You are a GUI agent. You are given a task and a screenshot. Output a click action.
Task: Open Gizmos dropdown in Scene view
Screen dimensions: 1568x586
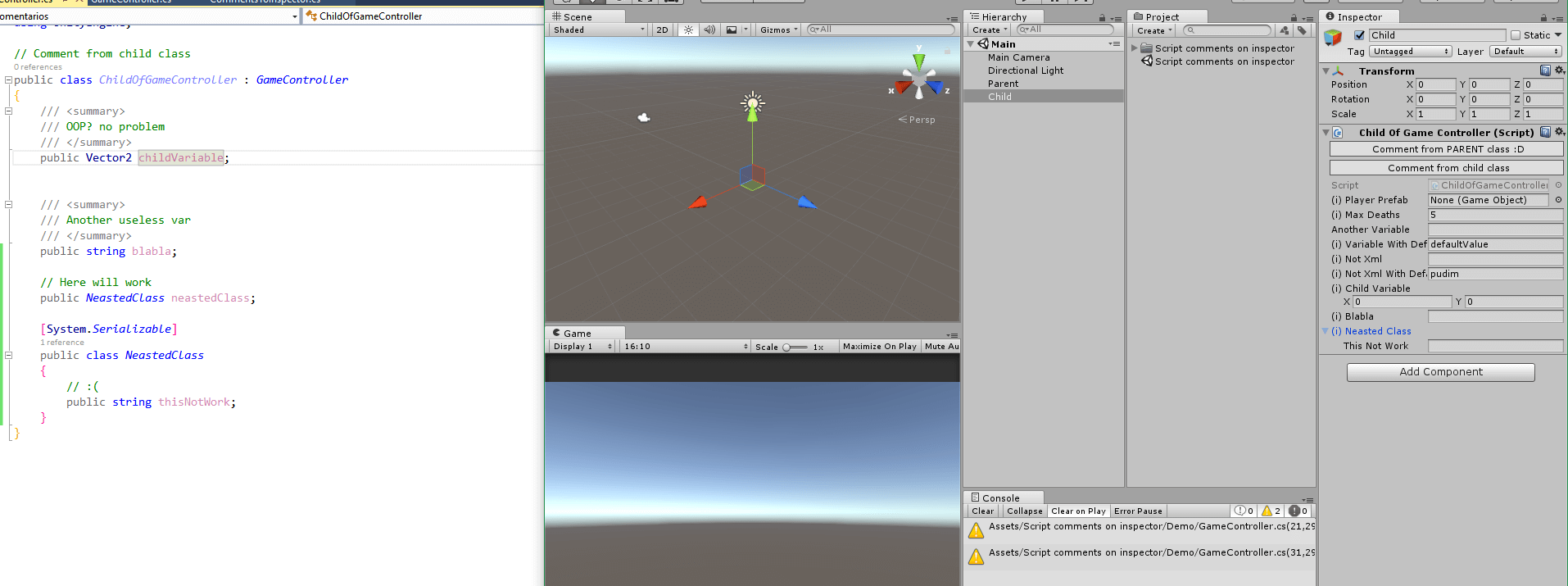[x=778, y=30]
